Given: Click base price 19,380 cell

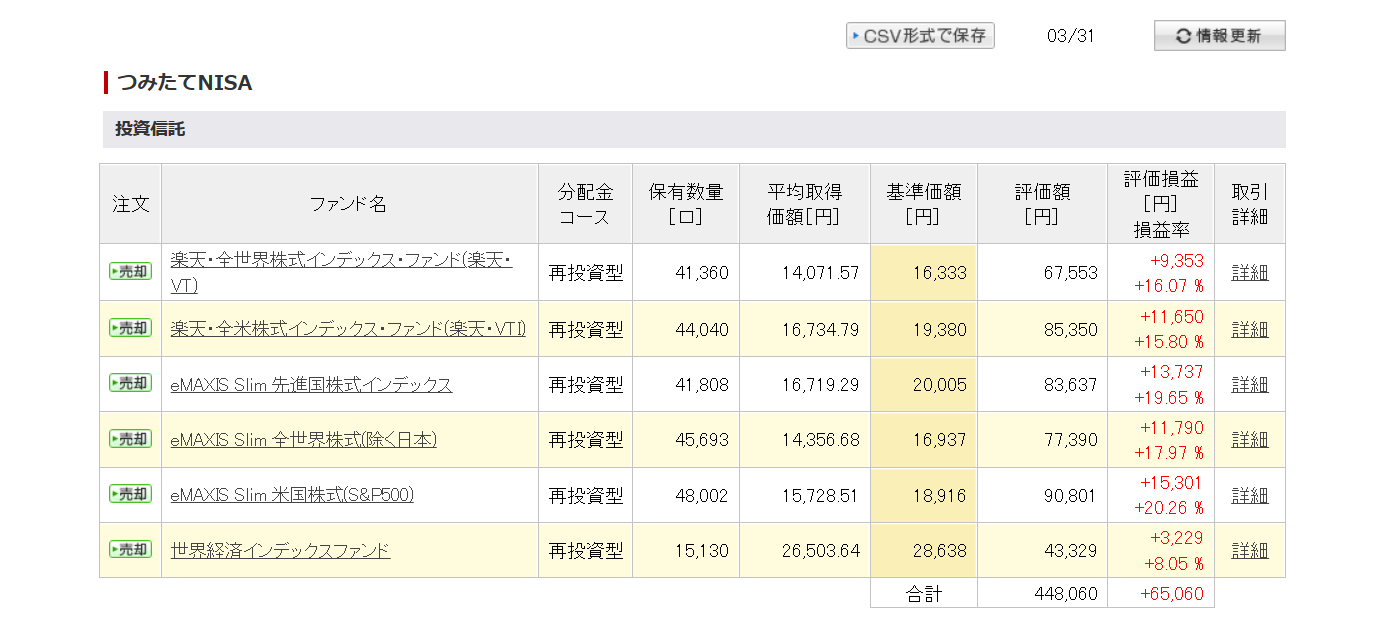Looking at the screenshot, I should tap(924, 329).
